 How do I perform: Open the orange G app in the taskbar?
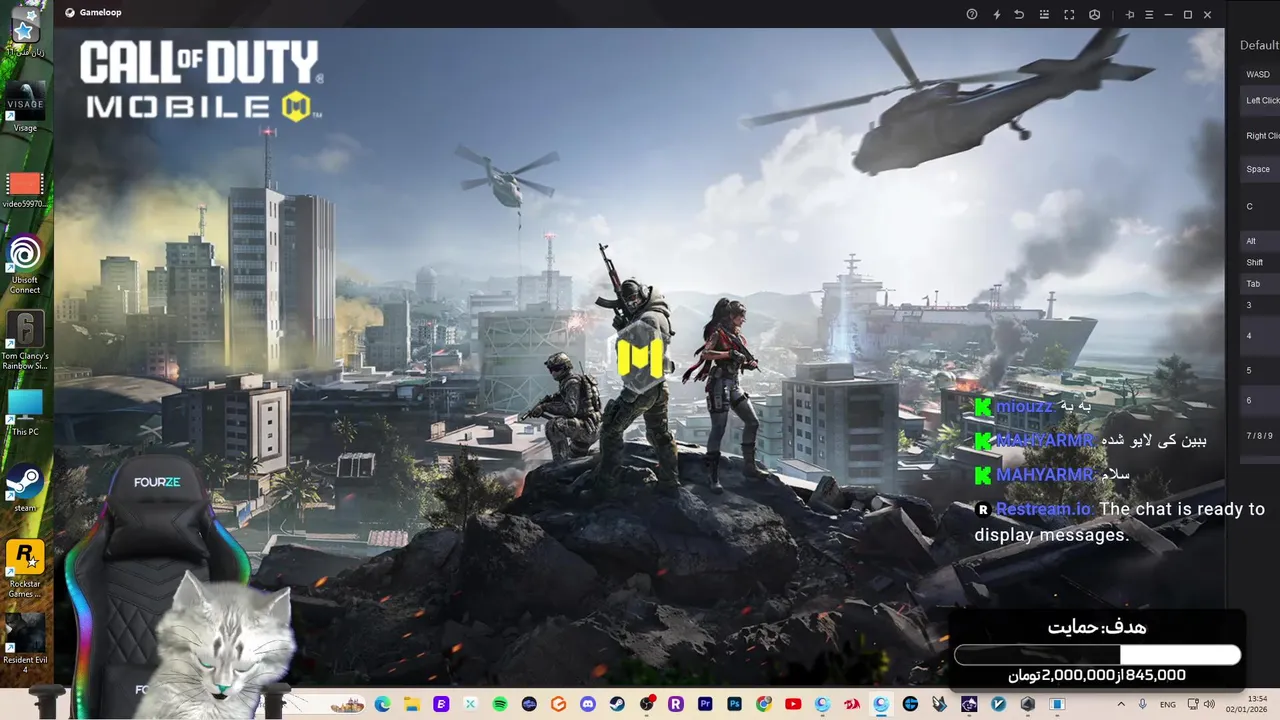559,704
